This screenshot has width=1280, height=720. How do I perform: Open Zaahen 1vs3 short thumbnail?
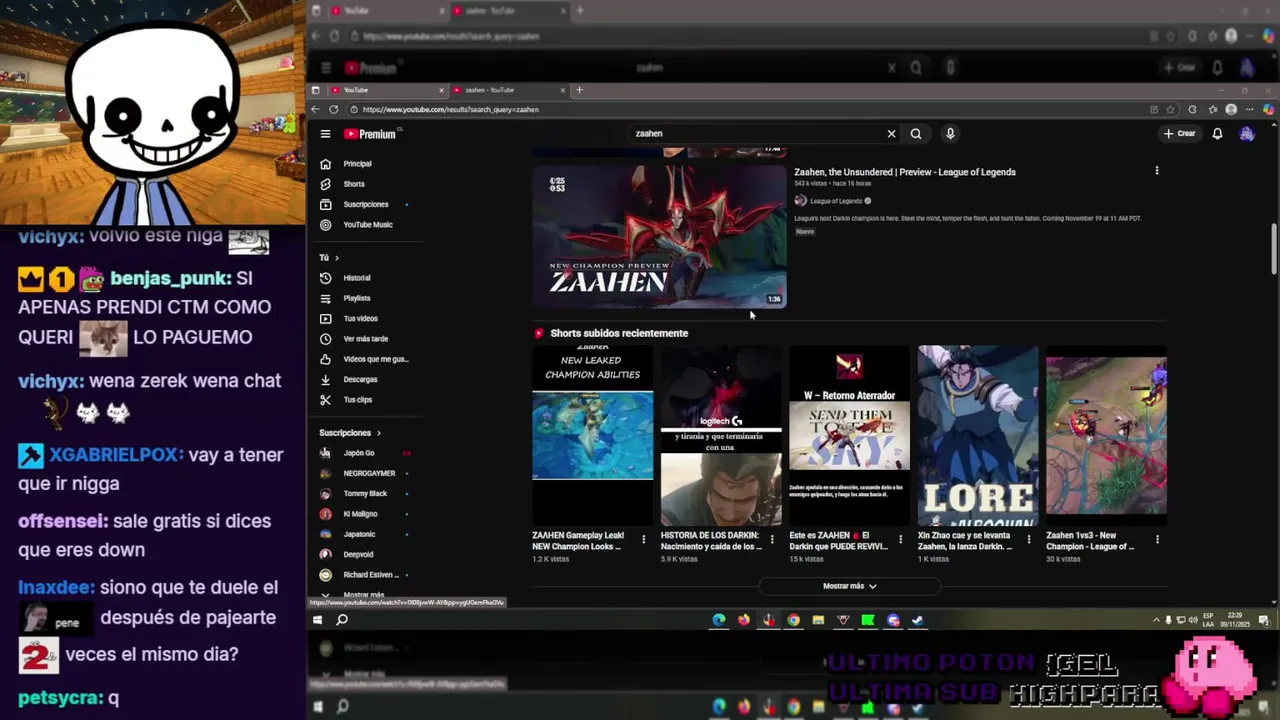pos(1106,435)
